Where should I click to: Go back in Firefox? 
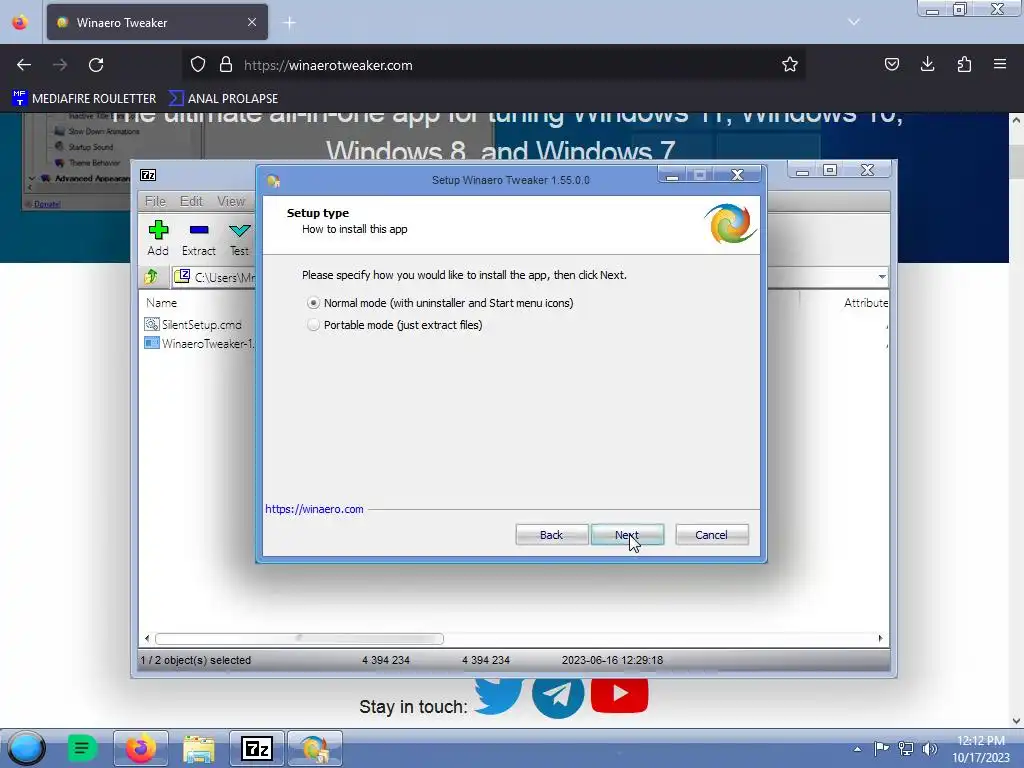coord(24,65)
